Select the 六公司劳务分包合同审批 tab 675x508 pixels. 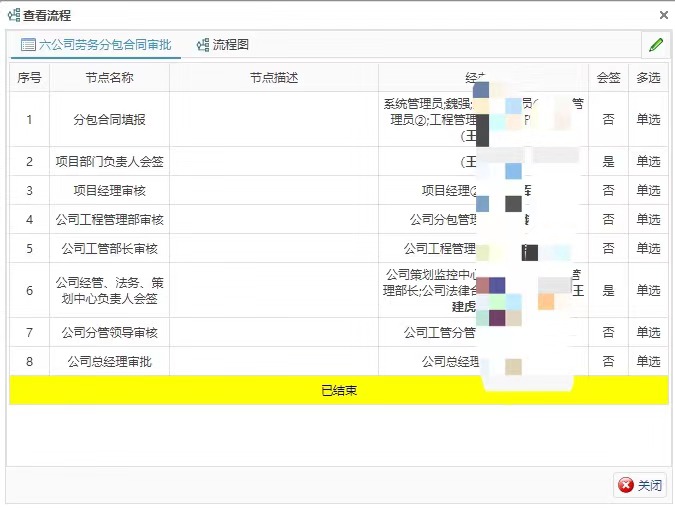point(96,45)
